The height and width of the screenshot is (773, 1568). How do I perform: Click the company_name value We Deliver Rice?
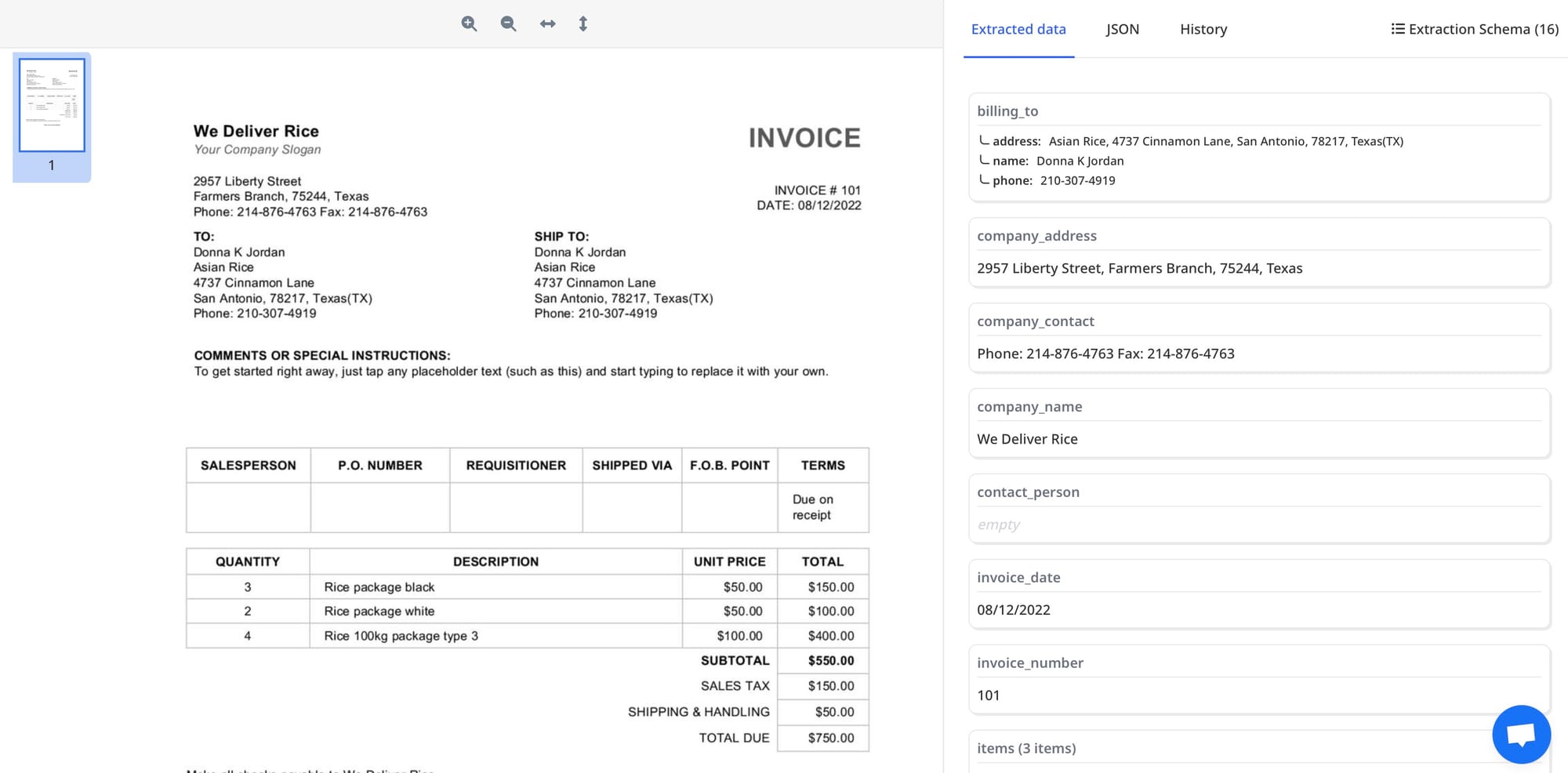tap(1027, 439)
